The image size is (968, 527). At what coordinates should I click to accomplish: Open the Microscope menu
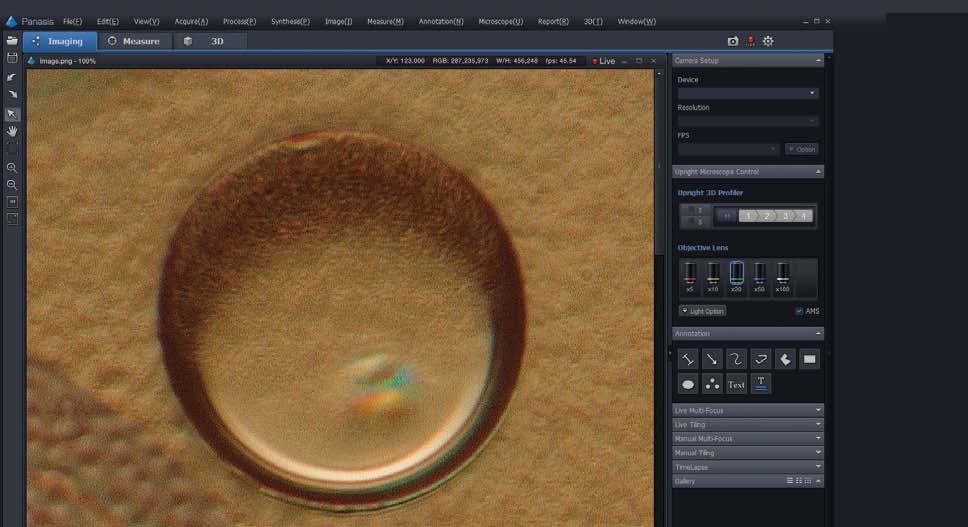tap(500, 21)
